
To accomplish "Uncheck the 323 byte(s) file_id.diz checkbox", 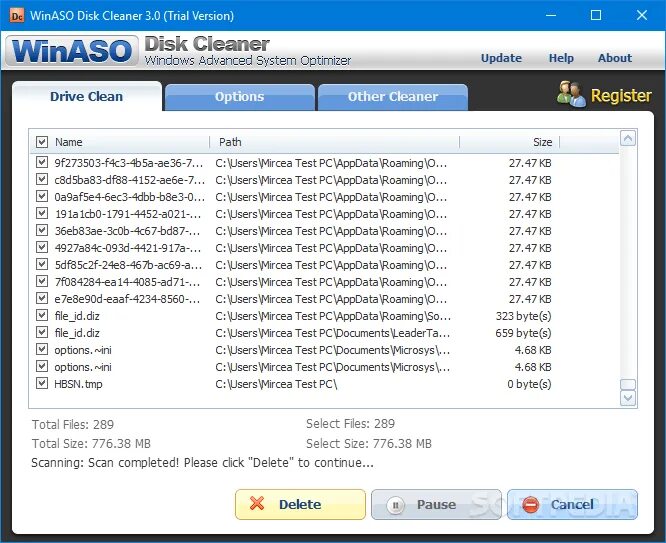I will point(42,315).
